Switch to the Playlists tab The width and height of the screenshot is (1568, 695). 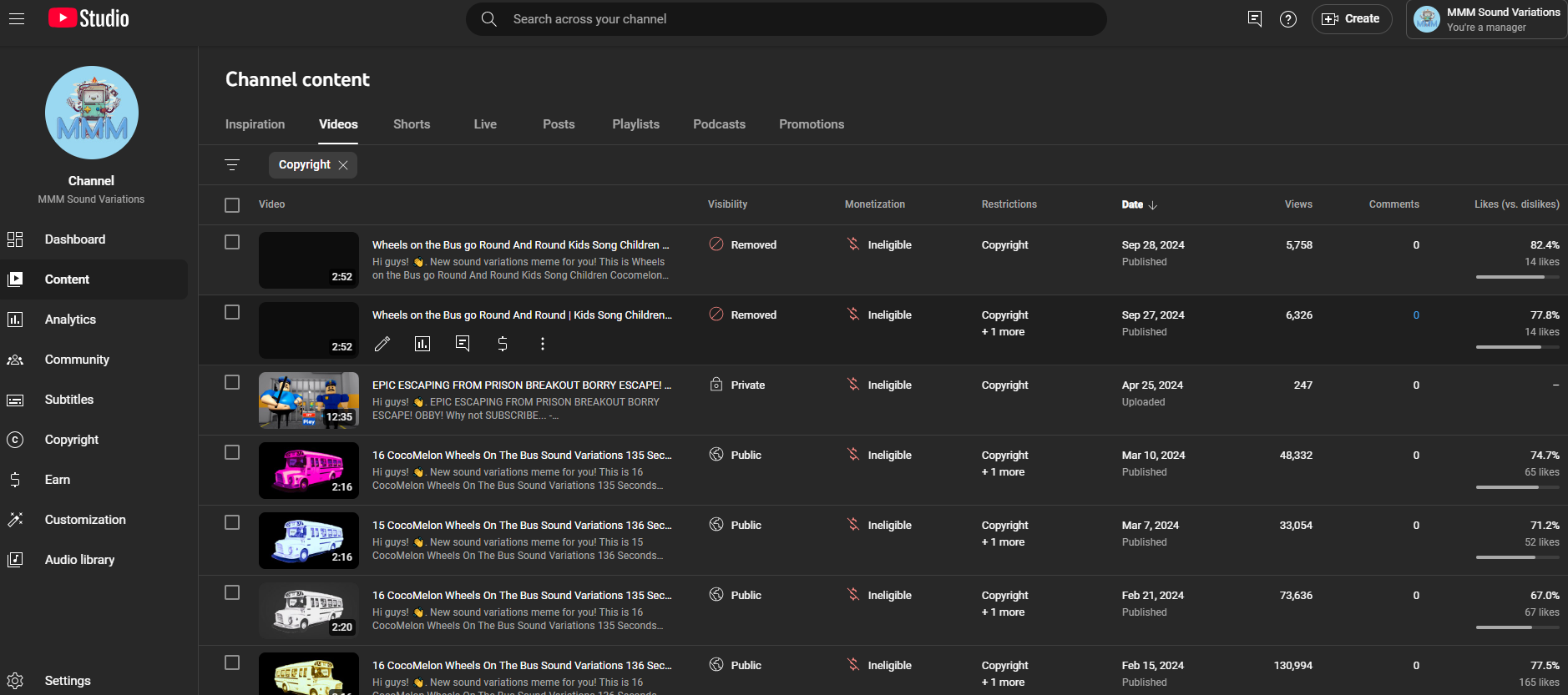[x=635, y=124]
